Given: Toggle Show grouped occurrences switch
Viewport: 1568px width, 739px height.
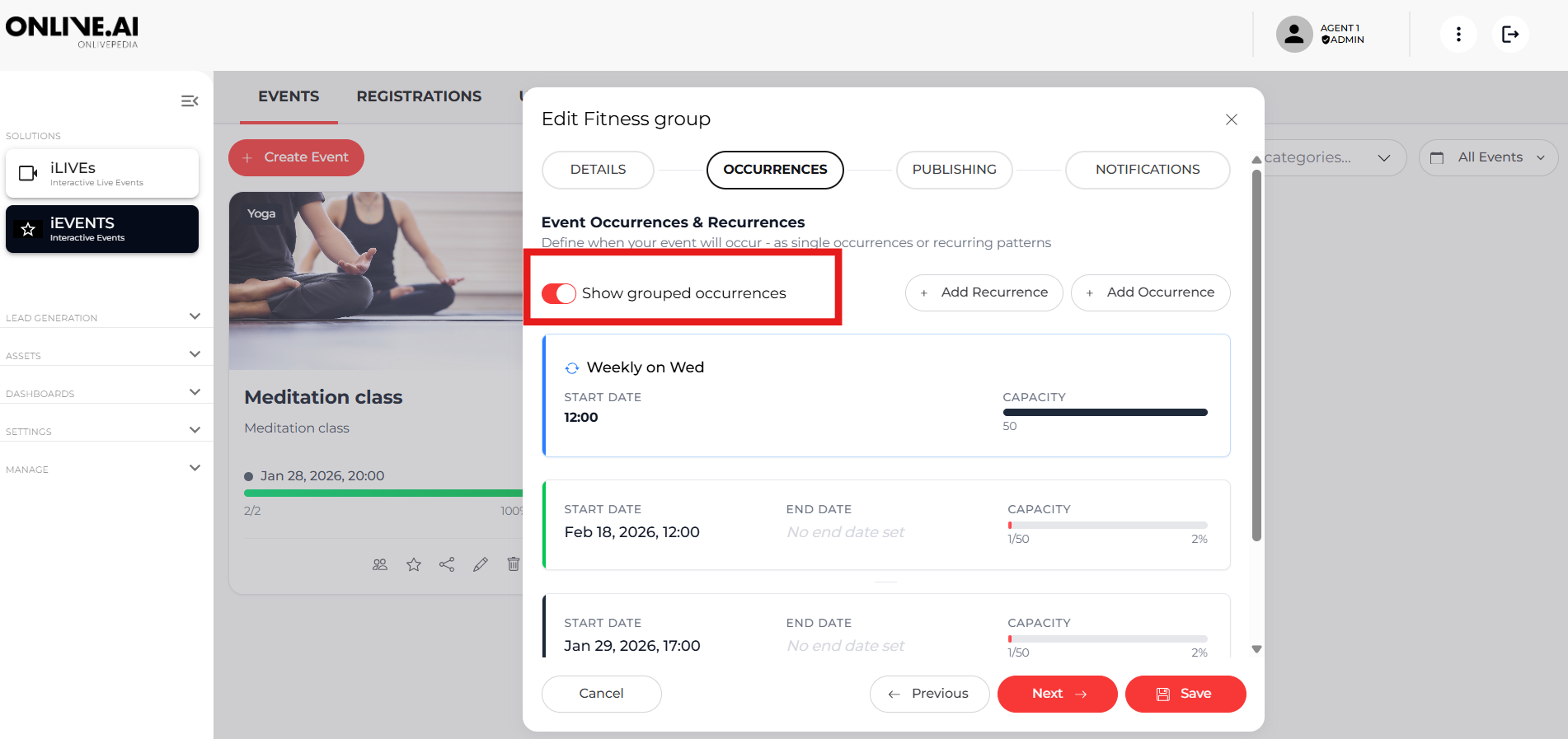Looking at the screenshot, I should point(559,293).
